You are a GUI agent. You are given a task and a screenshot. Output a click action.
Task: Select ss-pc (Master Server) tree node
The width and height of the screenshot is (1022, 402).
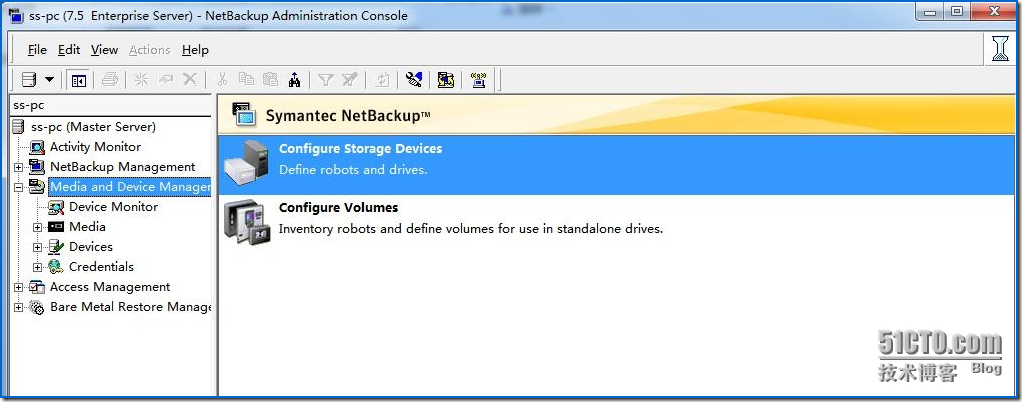pyautogui.click(x=93, y=126)
